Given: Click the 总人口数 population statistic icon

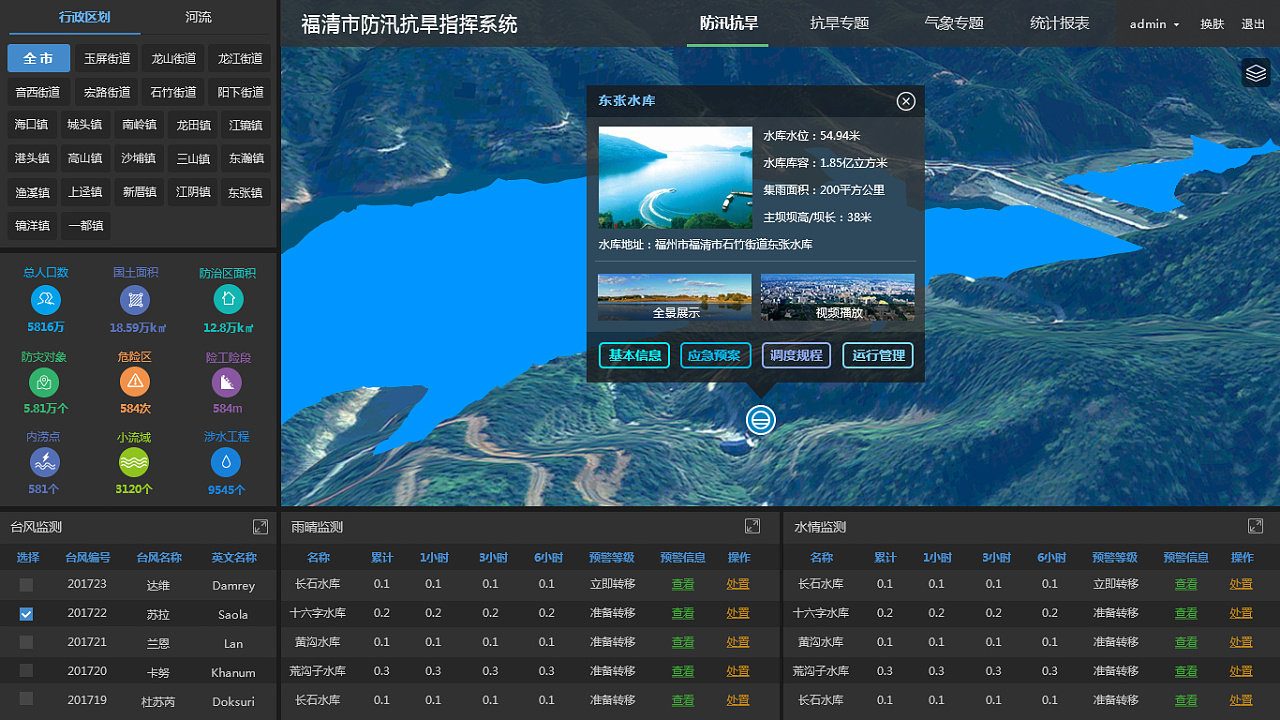Looking at the screenshot, I should click(46, 298).
